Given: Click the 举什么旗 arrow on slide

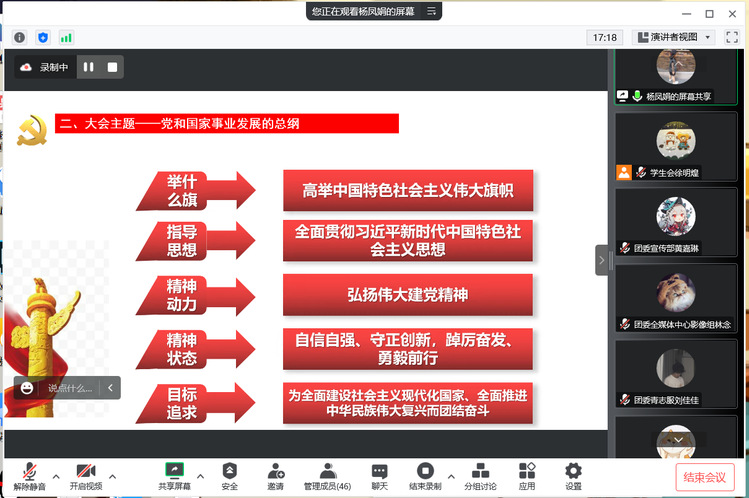Looking at the screenshot, I should [x=196, y=191].
